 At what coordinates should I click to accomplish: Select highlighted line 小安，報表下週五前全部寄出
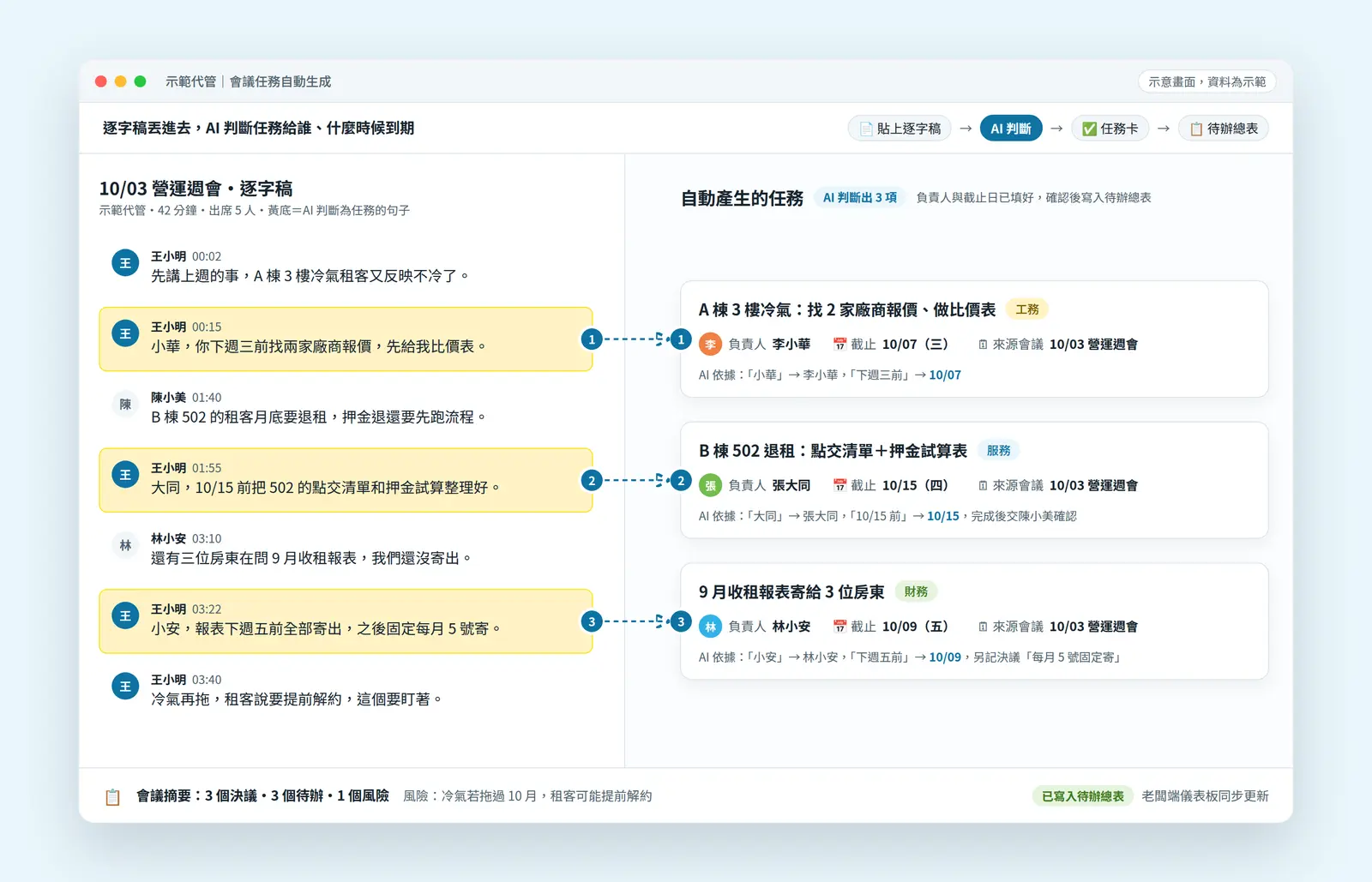click(x=346, y=621)
